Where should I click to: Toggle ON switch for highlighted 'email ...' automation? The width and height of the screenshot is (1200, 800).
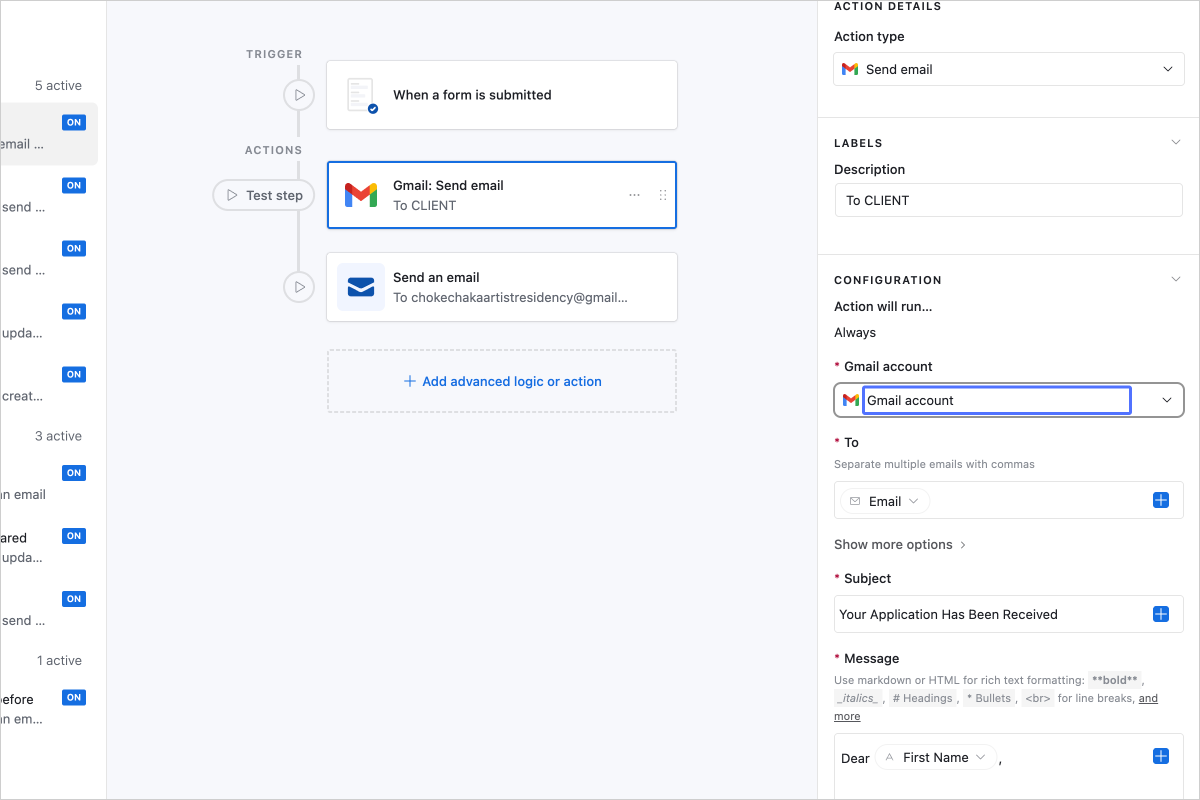[74, 122]
